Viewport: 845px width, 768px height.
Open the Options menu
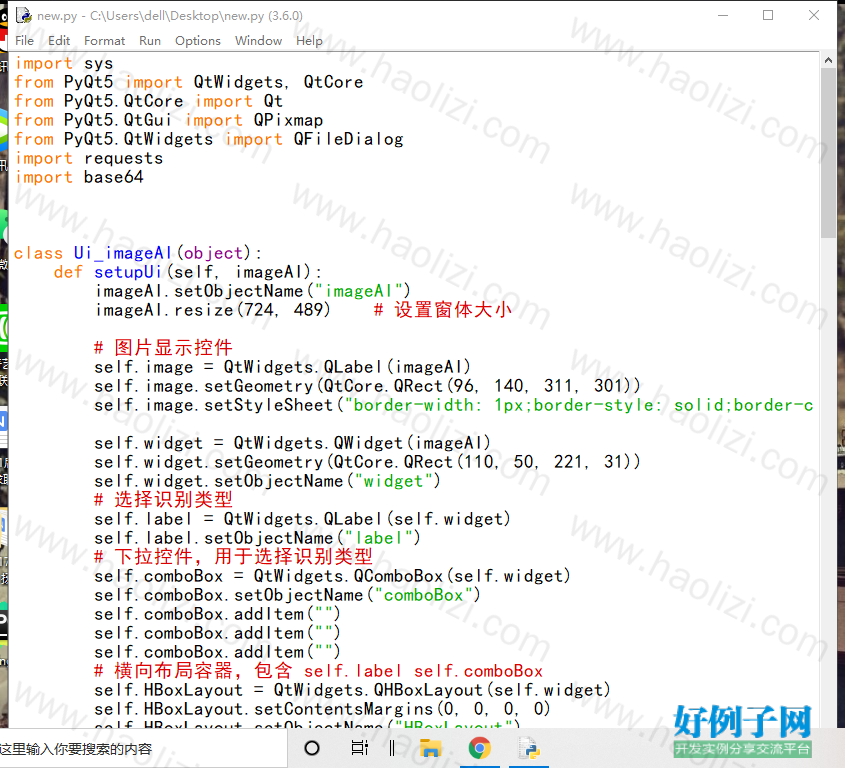tap(198, 40)
